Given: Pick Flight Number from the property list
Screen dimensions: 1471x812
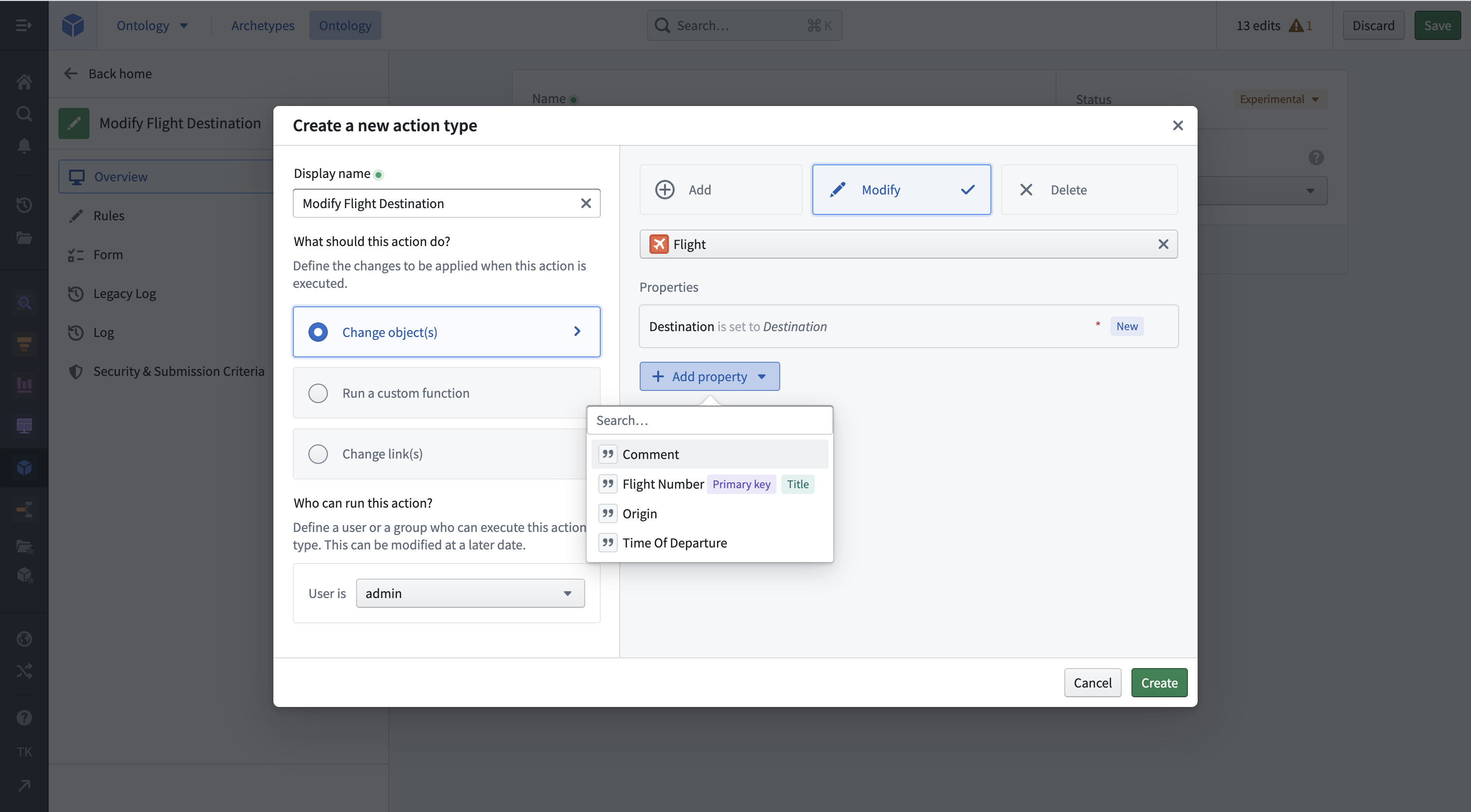Looking at the screenshot, I should point(709,484).
